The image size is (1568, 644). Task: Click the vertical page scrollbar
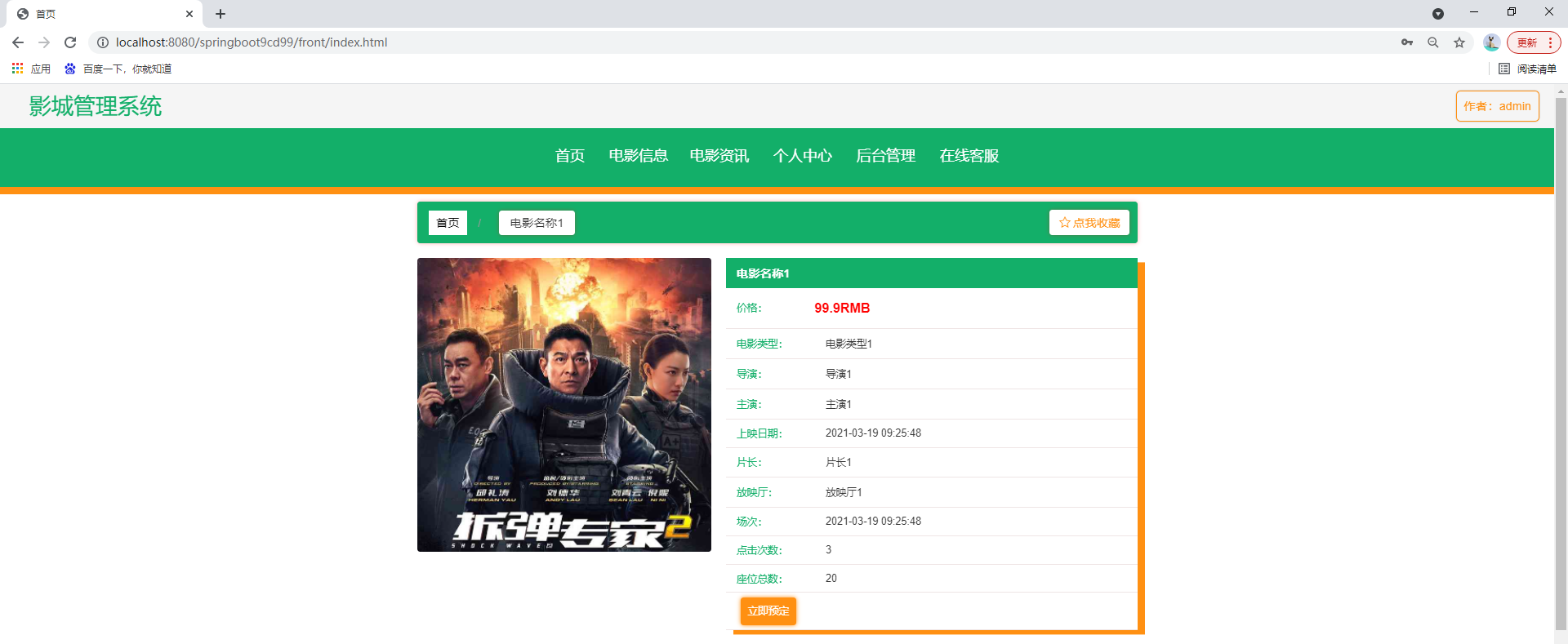(x=1561, y=364)
